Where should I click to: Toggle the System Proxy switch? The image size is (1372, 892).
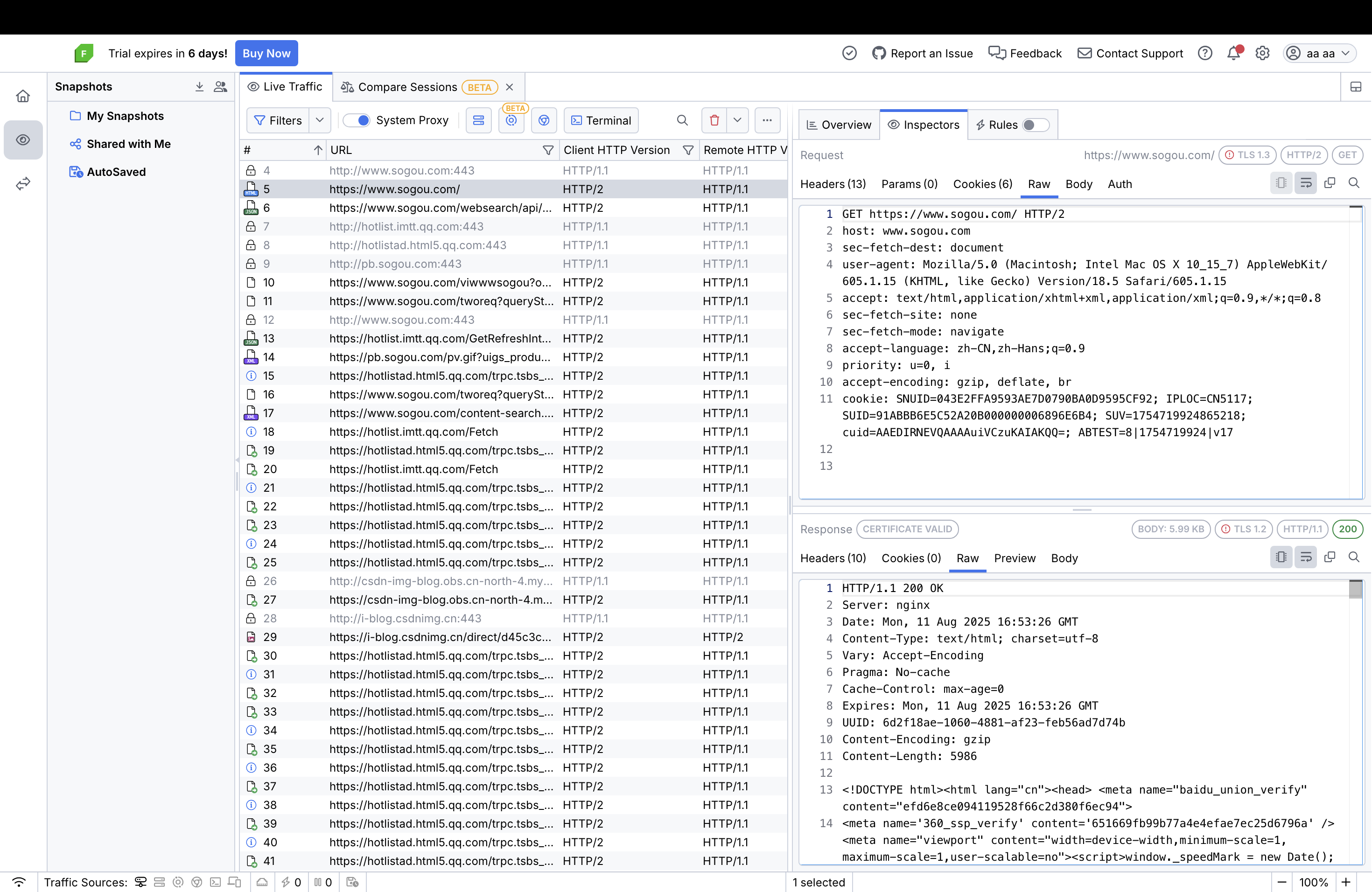[x=356, y=120]
